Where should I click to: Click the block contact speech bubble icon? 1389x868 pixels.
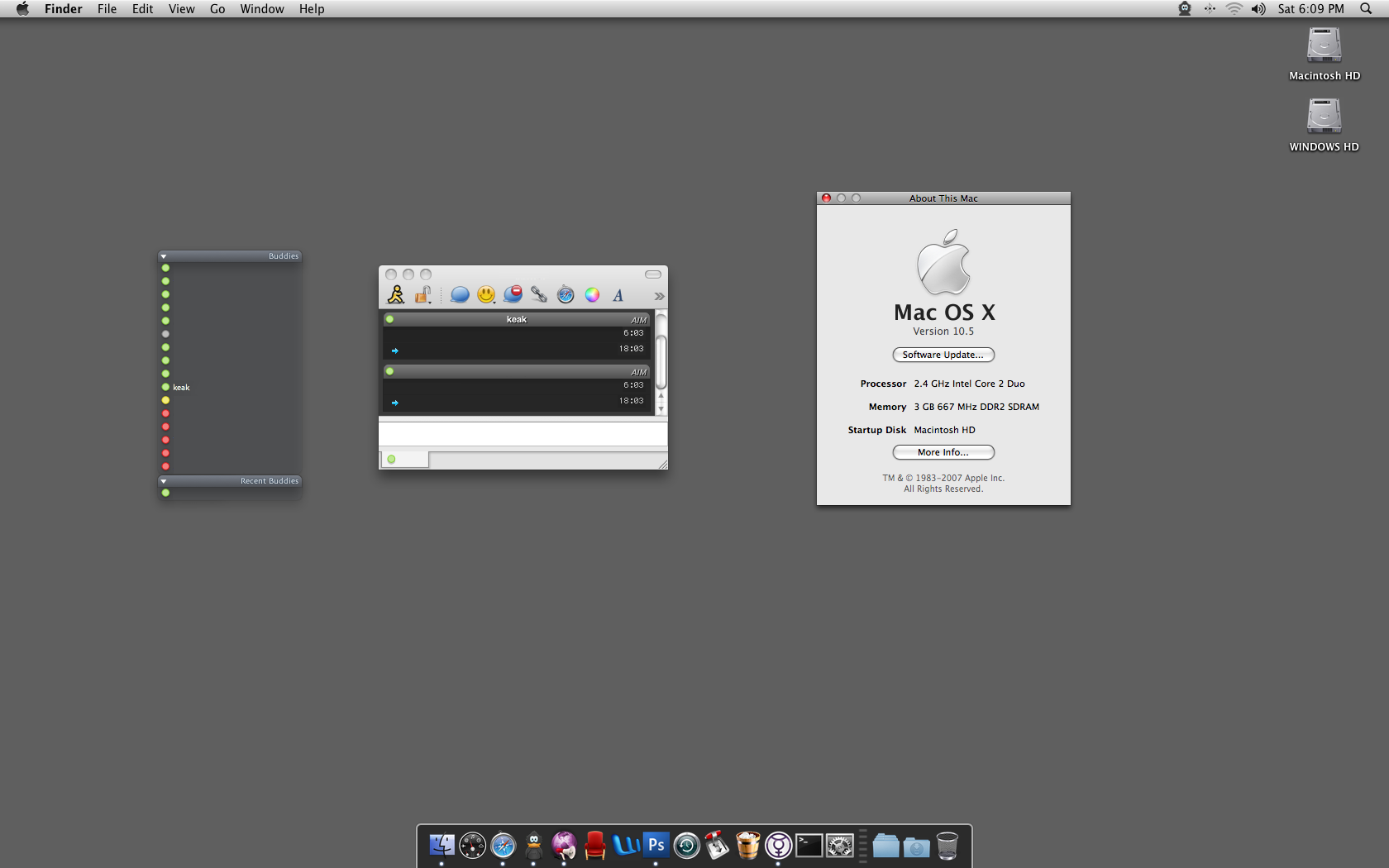(513, 294)
